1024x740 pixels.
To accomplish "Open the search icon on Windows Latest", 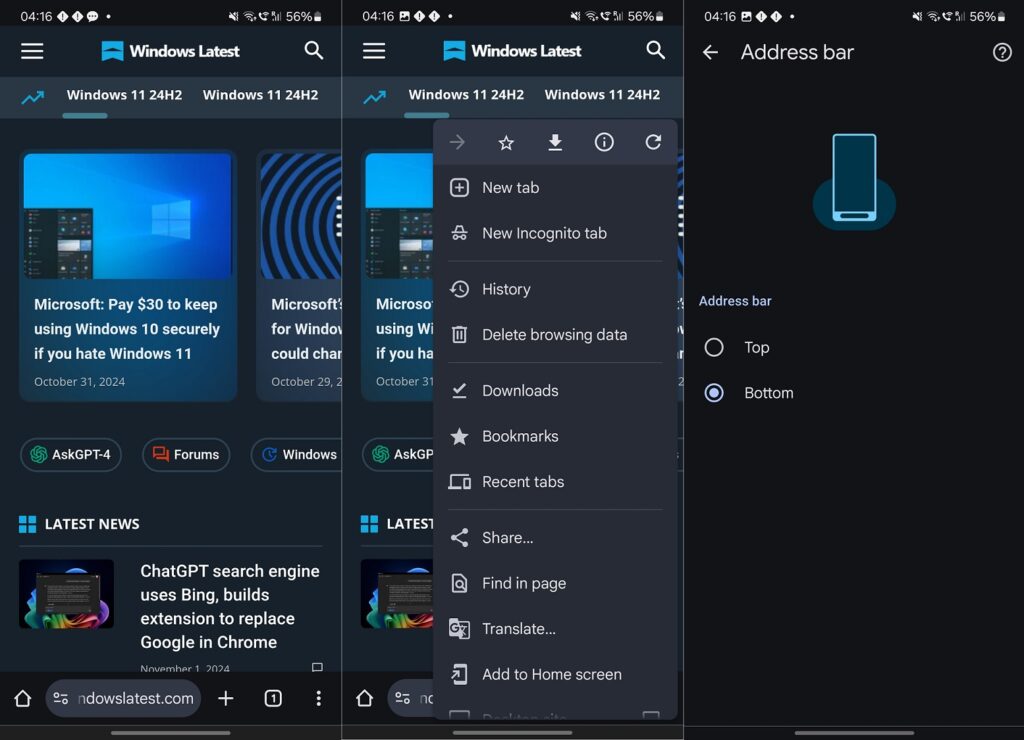I will 314,51.
